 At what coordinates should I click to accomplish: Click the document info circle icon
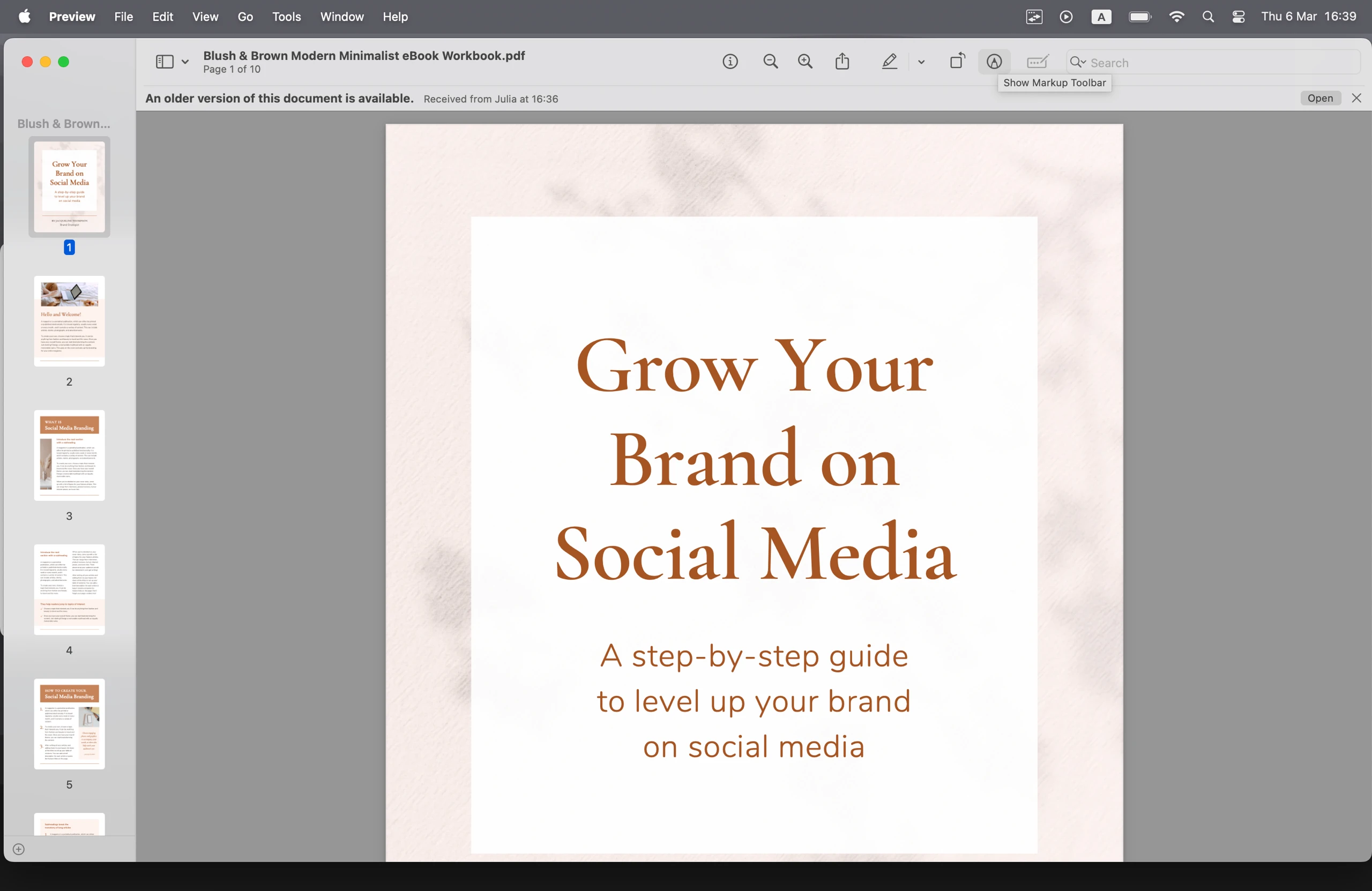pyautogui.click(x=730, y=62)
